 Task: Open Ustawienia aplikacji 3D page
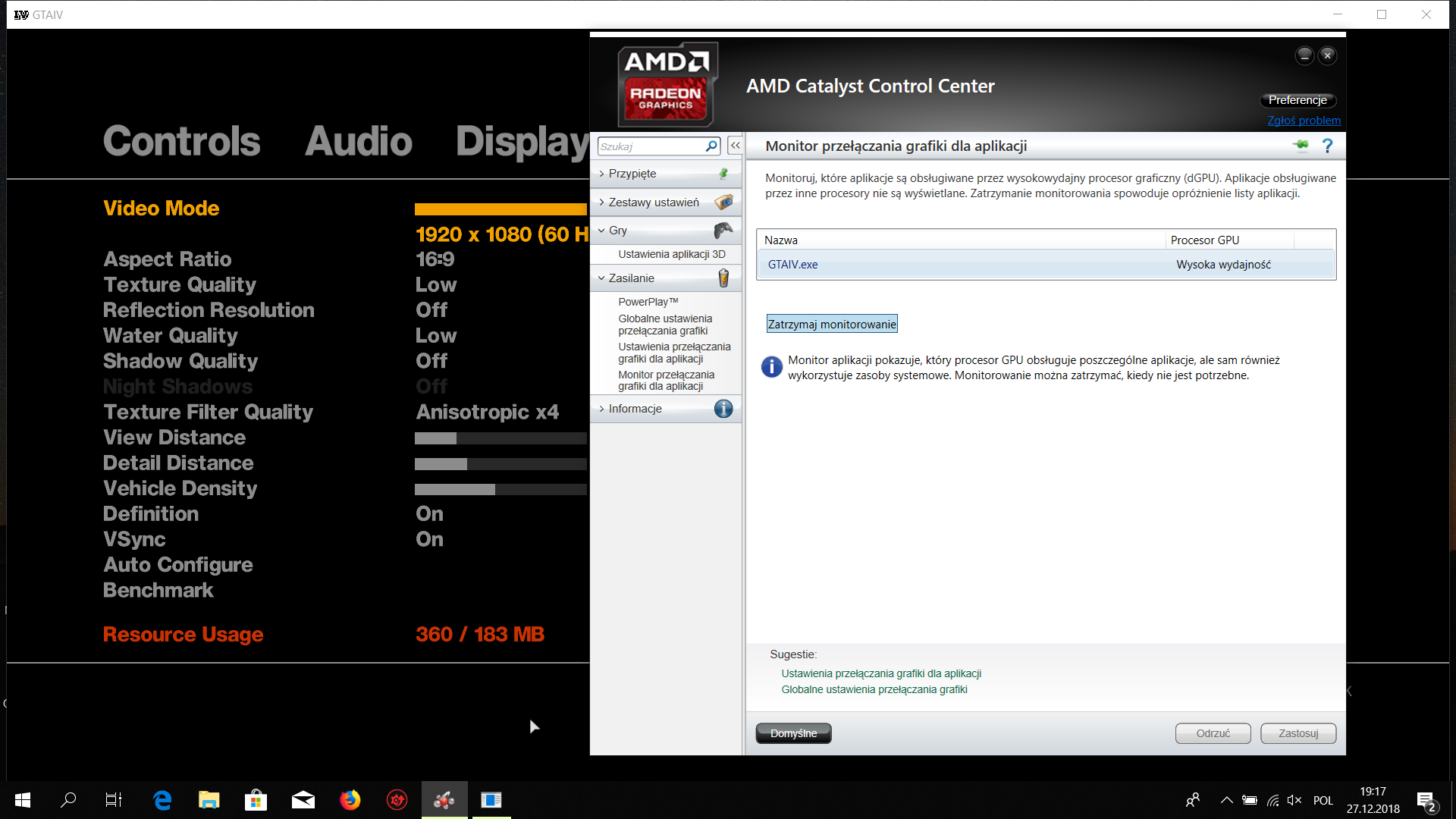point(672,254)
